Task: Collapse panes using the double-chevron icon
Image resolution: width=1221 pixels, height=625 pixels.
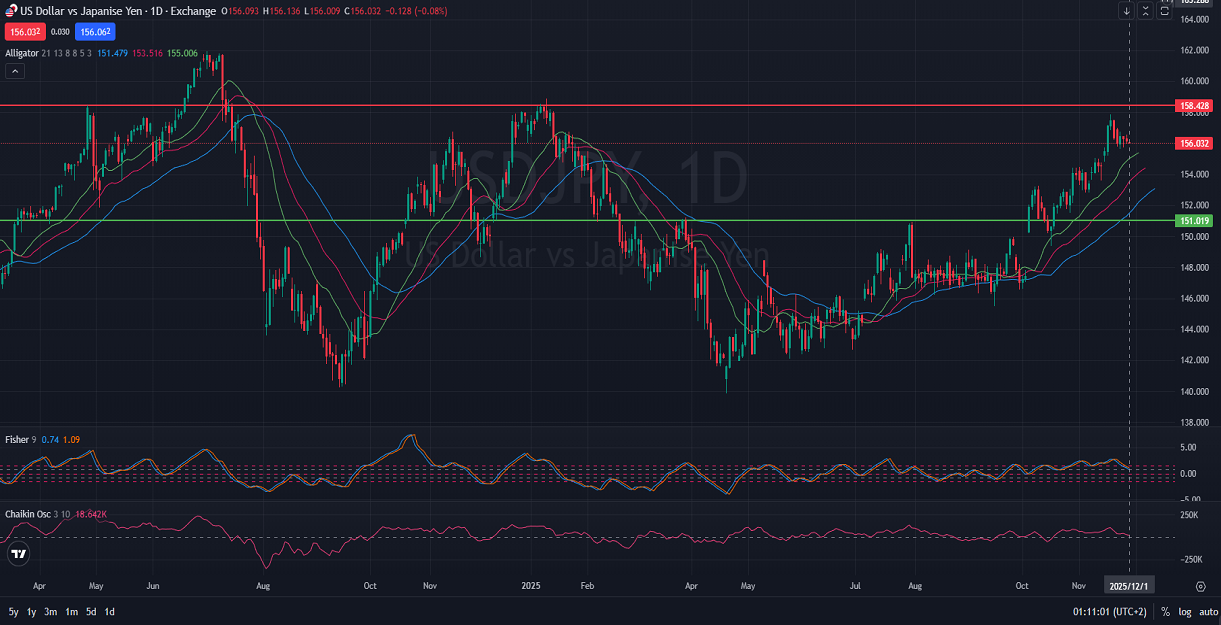Action: pyautogui.click(x=1144, y=10)
